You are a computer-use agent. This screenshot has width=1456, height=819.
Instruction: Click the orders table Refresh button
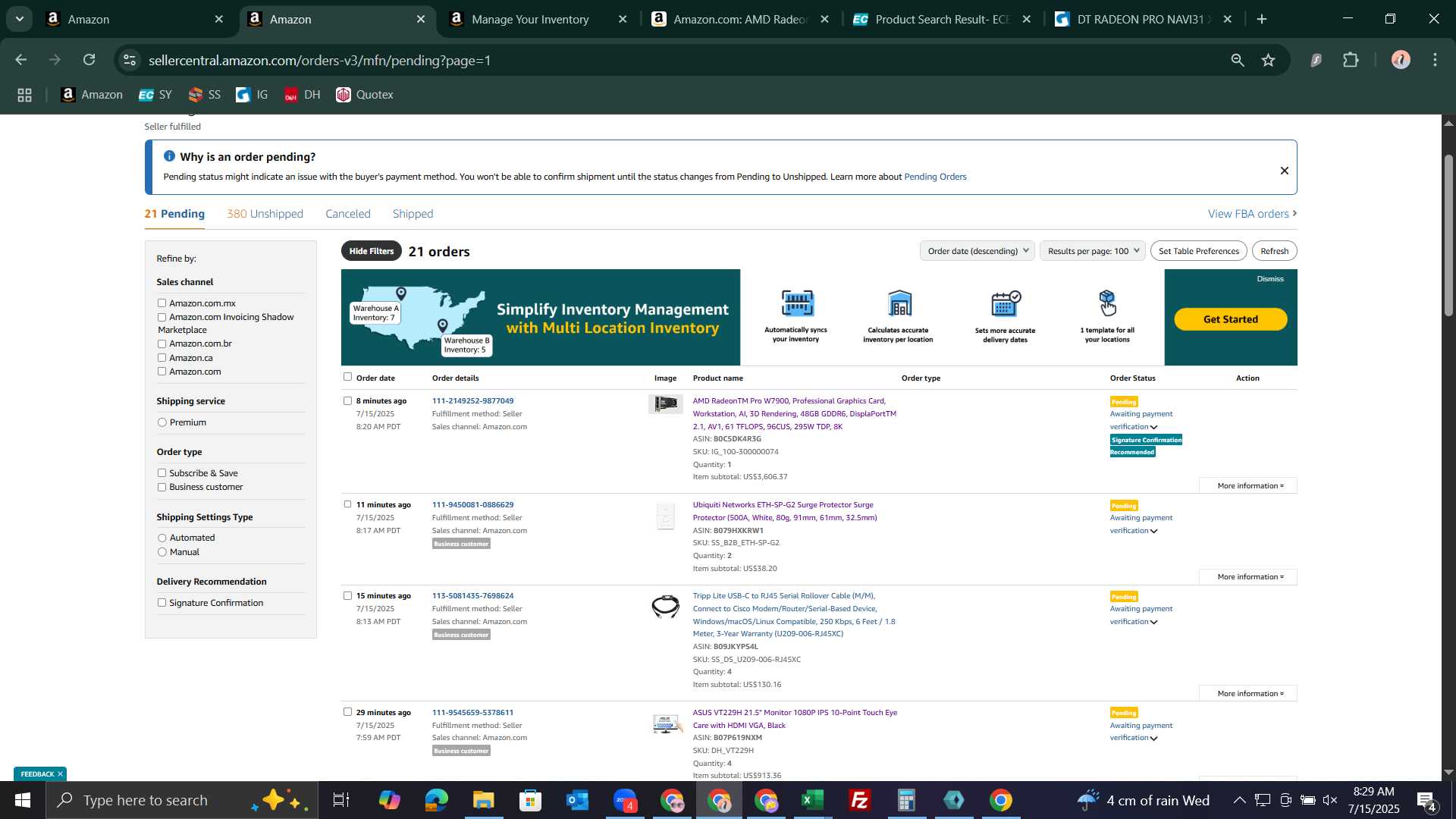(x=1275, y=251)
